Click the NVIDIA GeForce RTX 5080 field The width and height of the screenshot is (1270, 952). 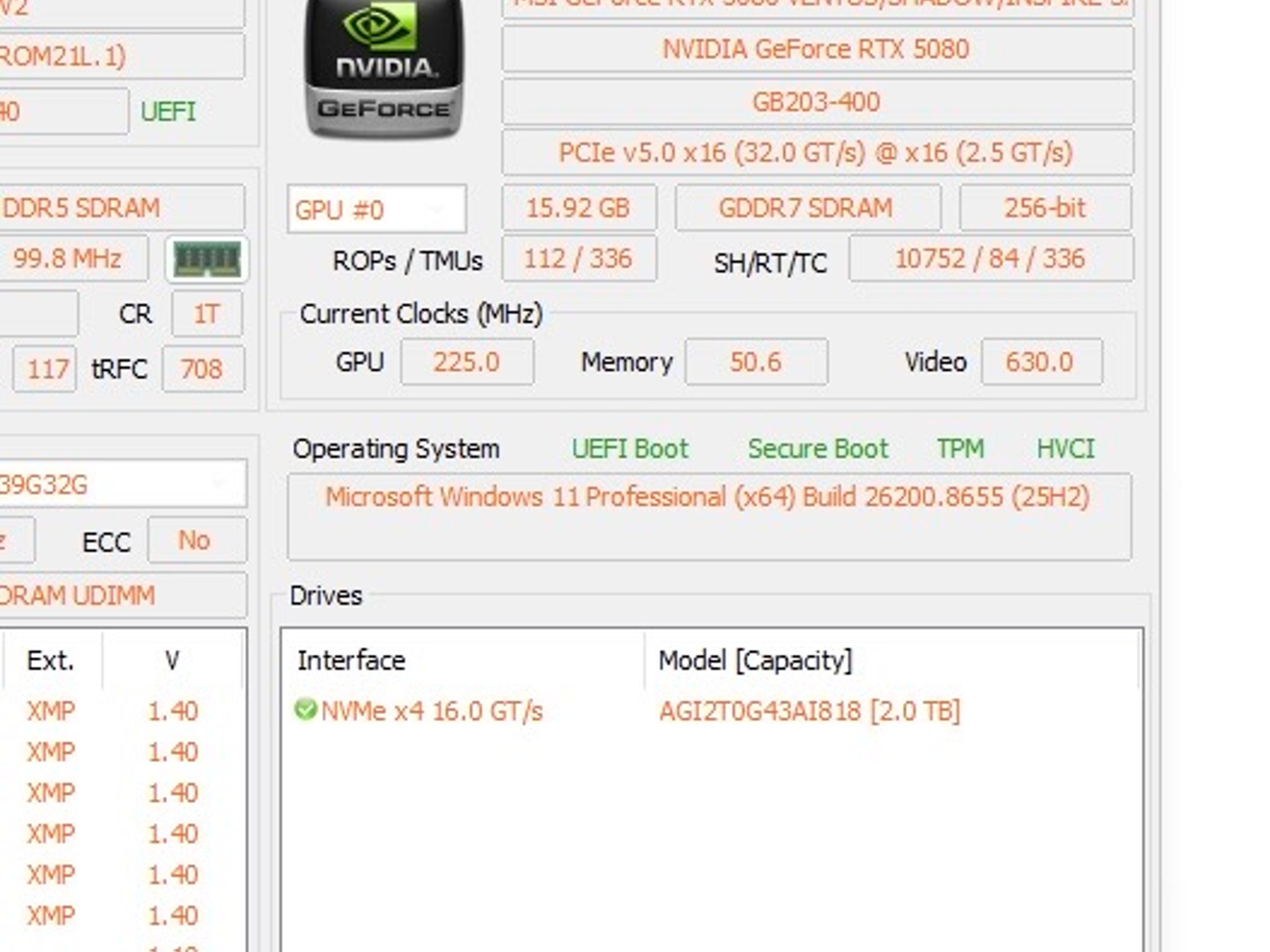tap(817, 49)
